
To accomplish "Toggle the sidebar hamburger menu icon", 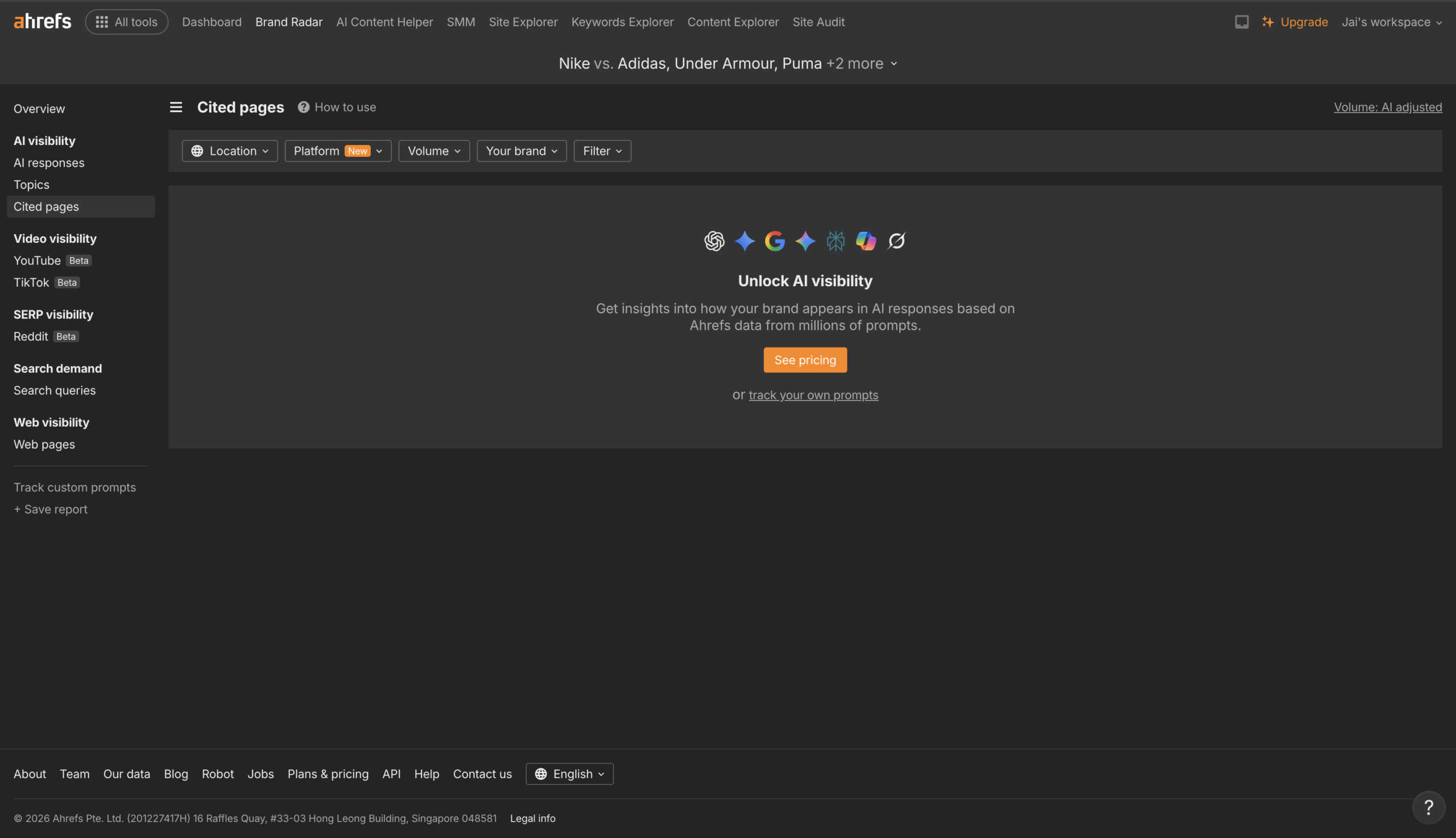I will pos(176,107).
